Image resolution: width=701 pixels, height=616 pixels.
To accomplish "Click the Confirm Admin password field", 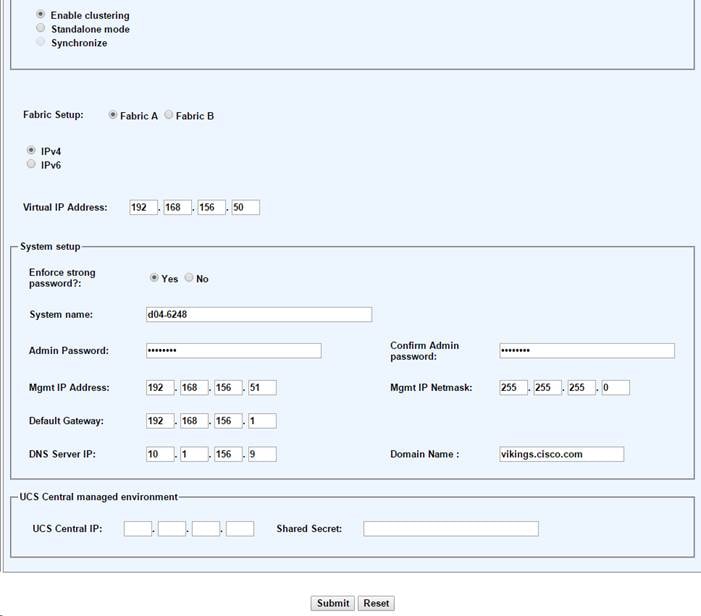I will tap(587, 350).
